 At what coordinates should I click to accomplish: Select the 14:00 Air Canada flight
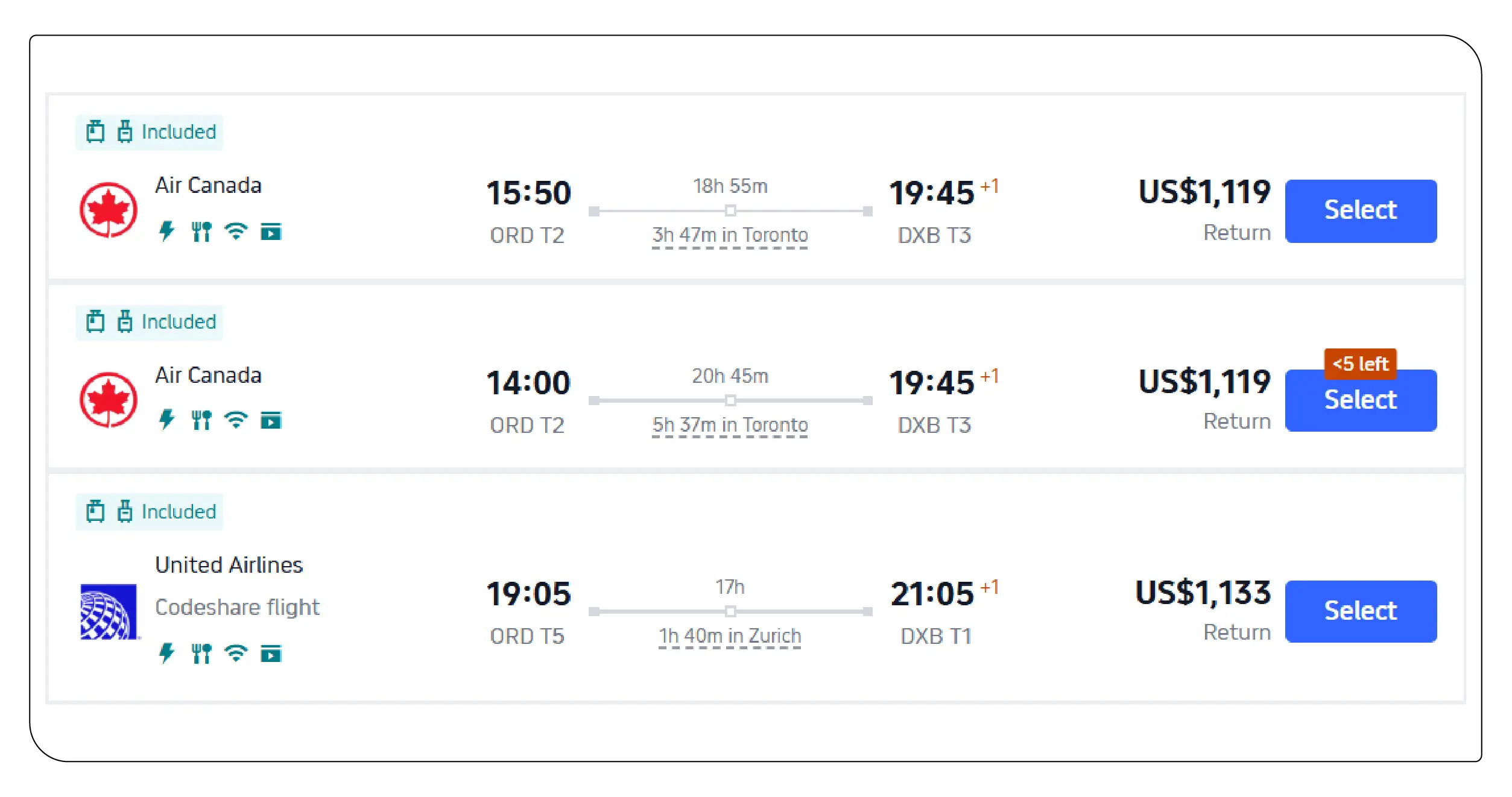point(1360,402)
